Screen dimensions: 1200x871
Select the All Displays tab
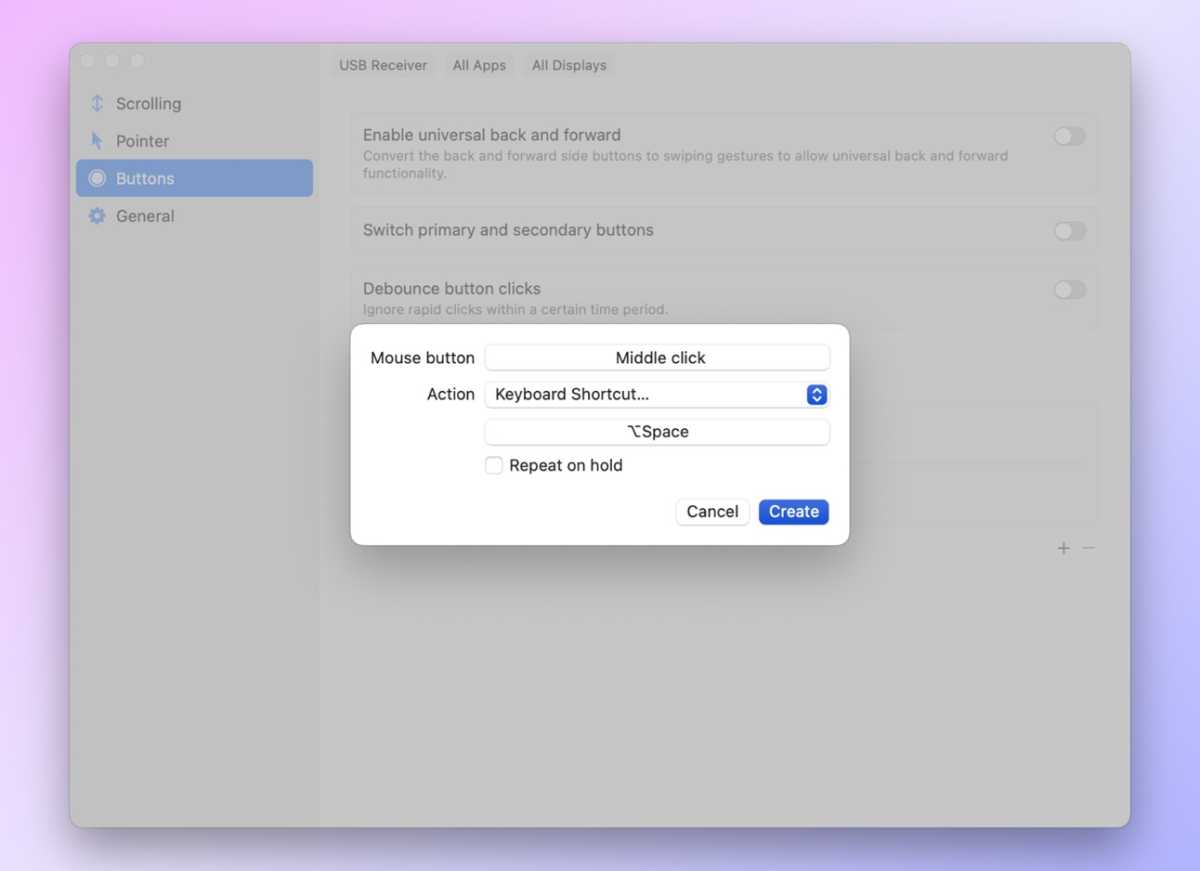point(568,65)
